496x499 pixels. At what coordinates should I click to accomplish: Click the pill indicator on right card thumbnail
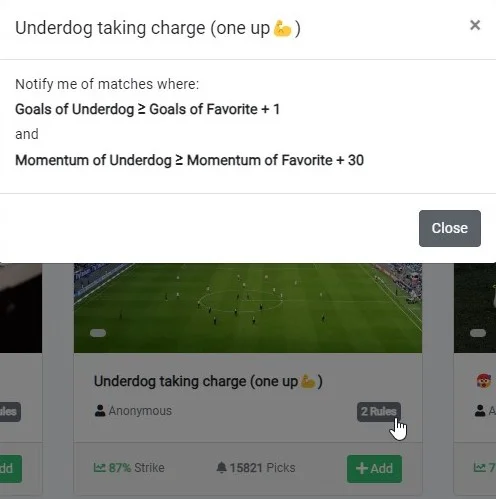[478, 333]
